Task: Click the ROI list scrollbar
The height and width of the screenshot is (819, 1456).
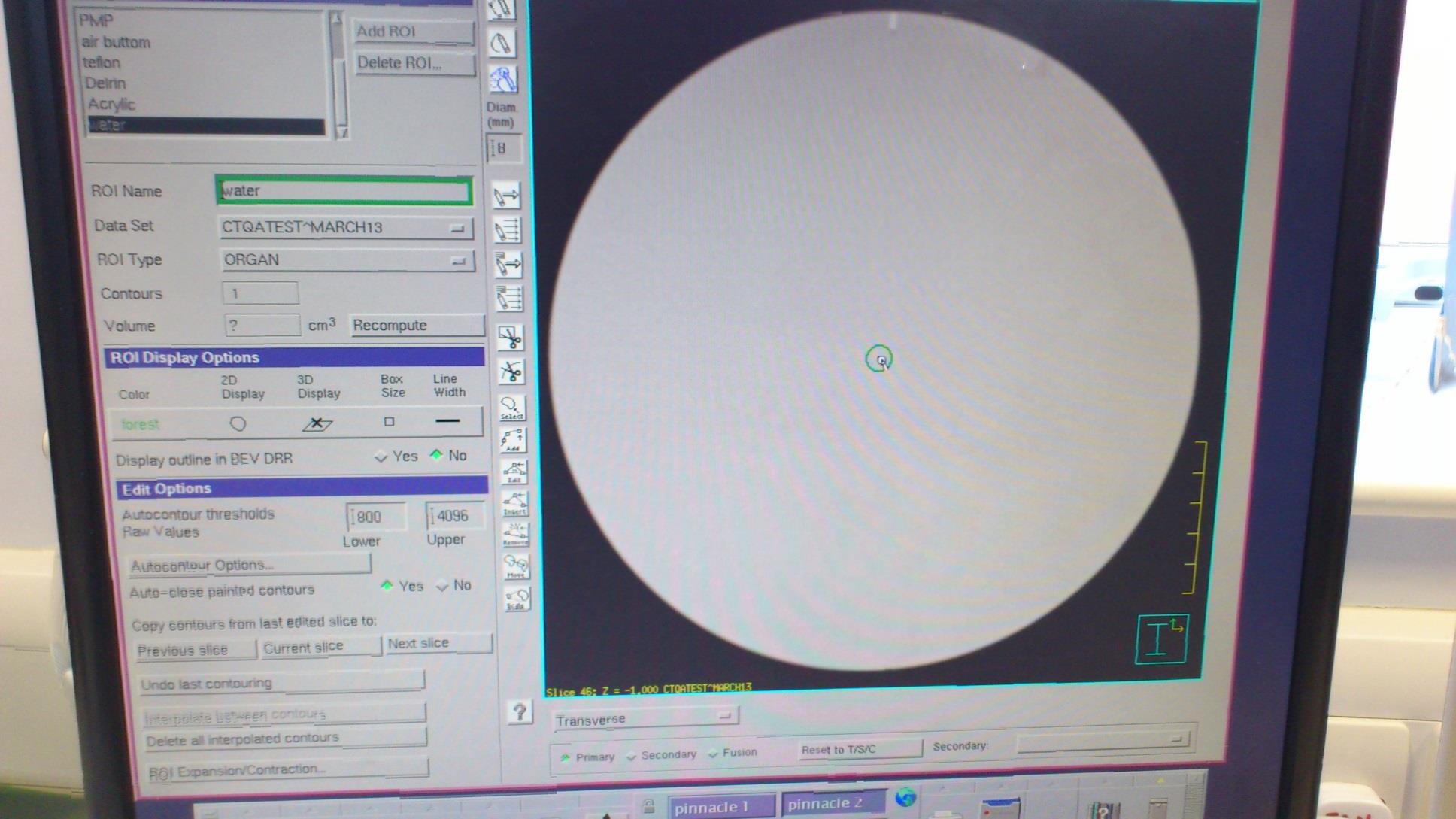Action: [x=339, y=74]
